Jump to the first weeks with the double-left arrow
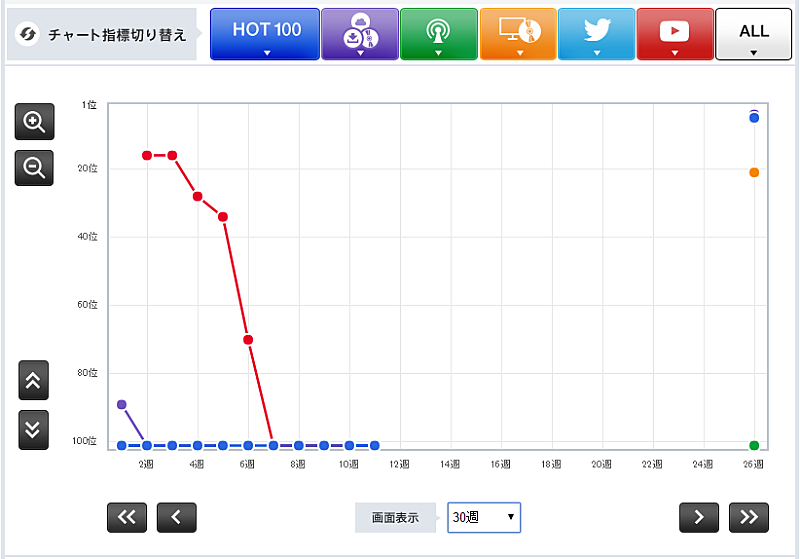This screenshot has height=559, width=800. 127,517
